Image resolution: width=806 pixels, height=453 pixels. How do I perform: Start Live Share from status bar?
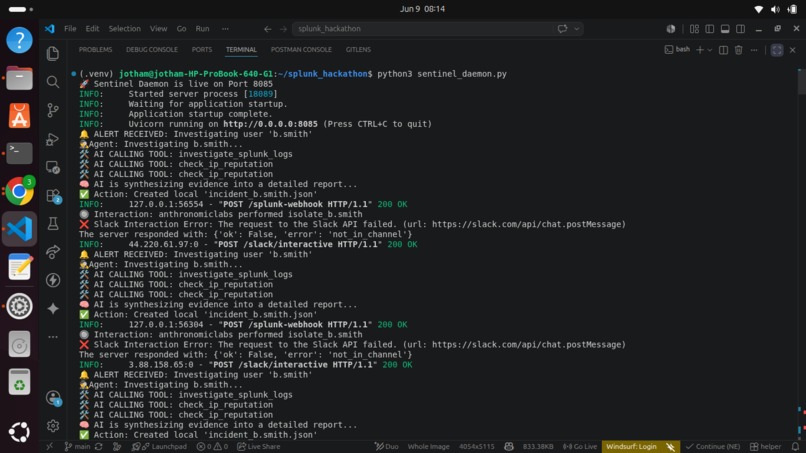coord(259,446)
